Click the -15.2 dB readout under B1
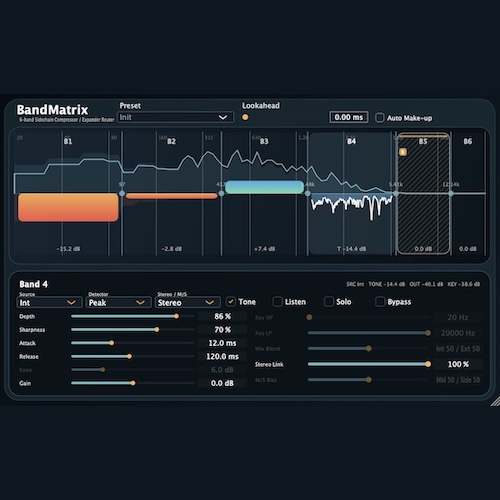This screenshot has height=500, width=500. (x=68, y=249)
